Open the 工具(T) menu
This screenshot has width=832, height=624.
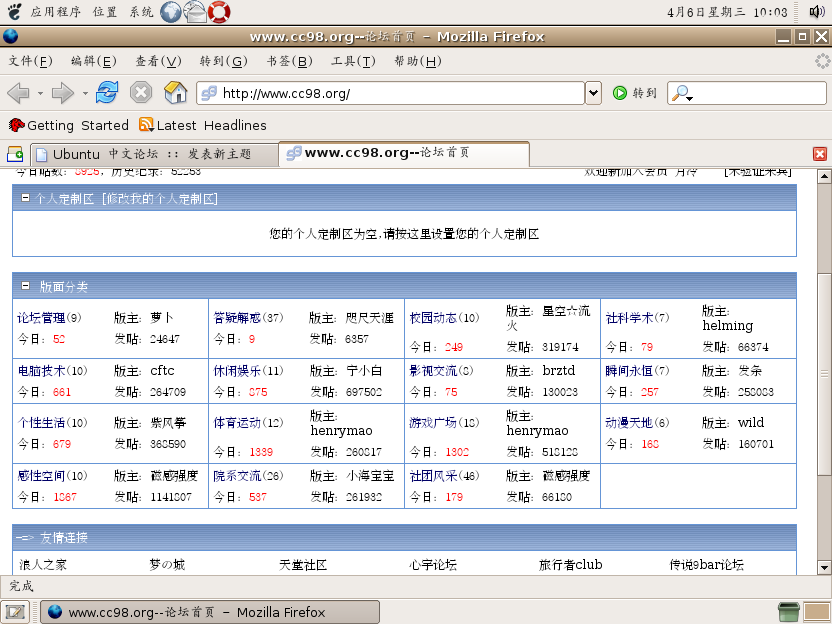pos(353,61)
